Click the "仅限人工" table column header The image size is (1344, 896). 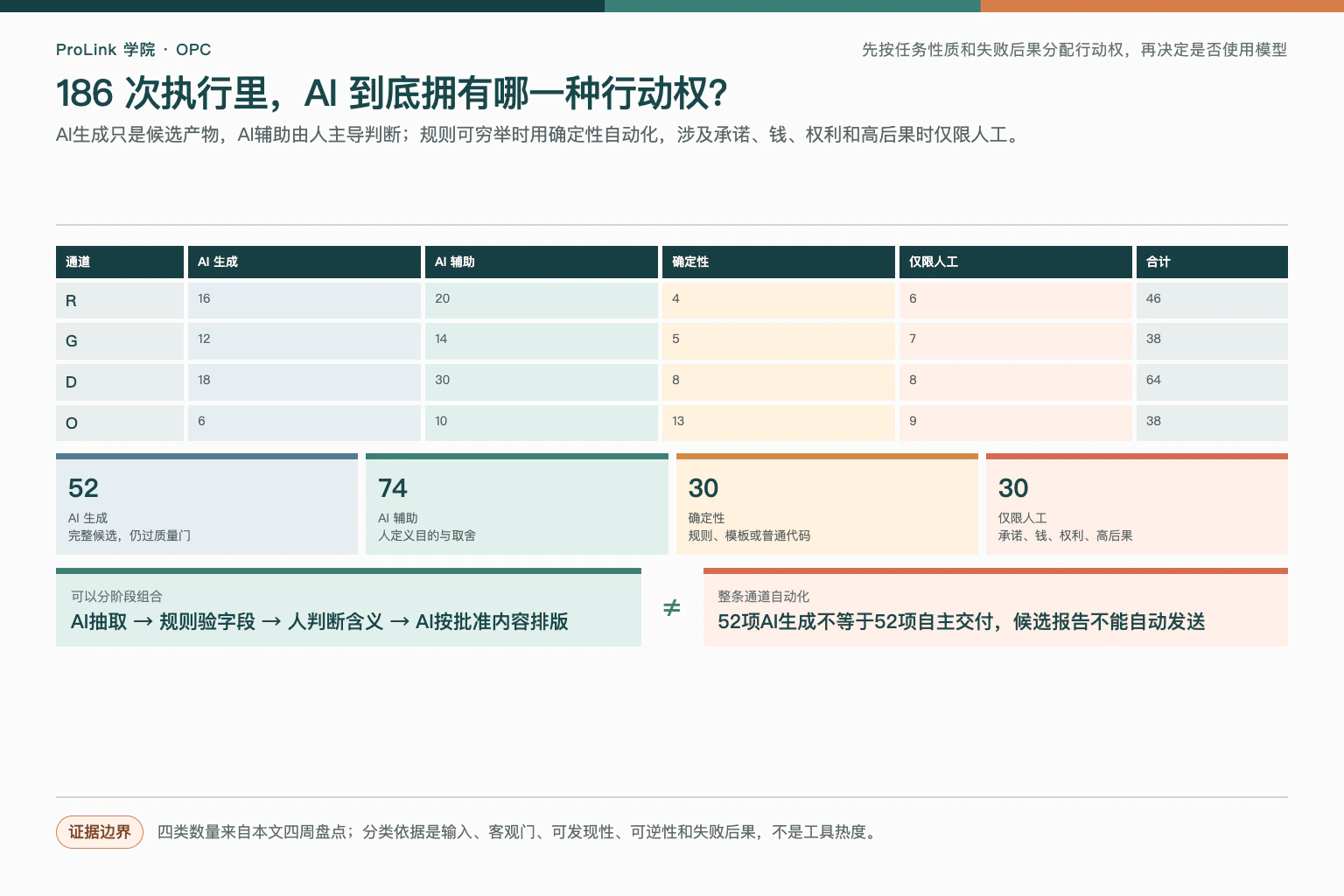1016,262
